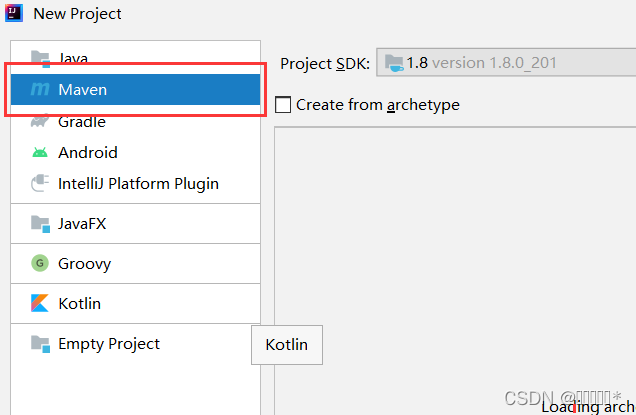Choose Gradle in project list
636x415 pixels.
pos(135,121)
